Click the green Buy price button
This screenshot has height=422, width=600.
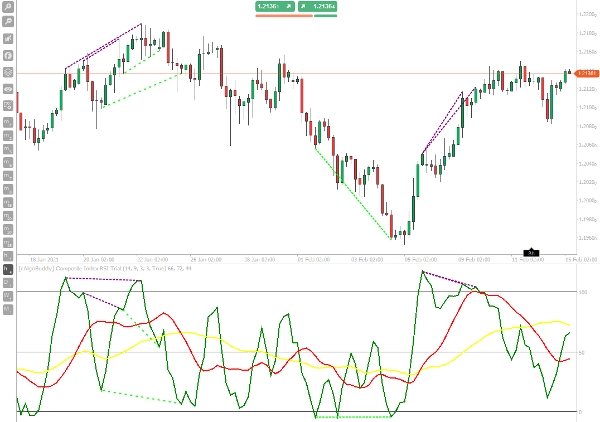pos(318,7)
